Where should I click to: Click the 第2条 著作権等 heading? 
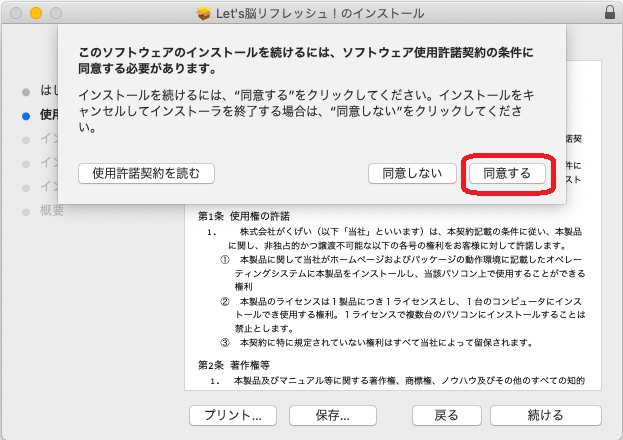234,365
